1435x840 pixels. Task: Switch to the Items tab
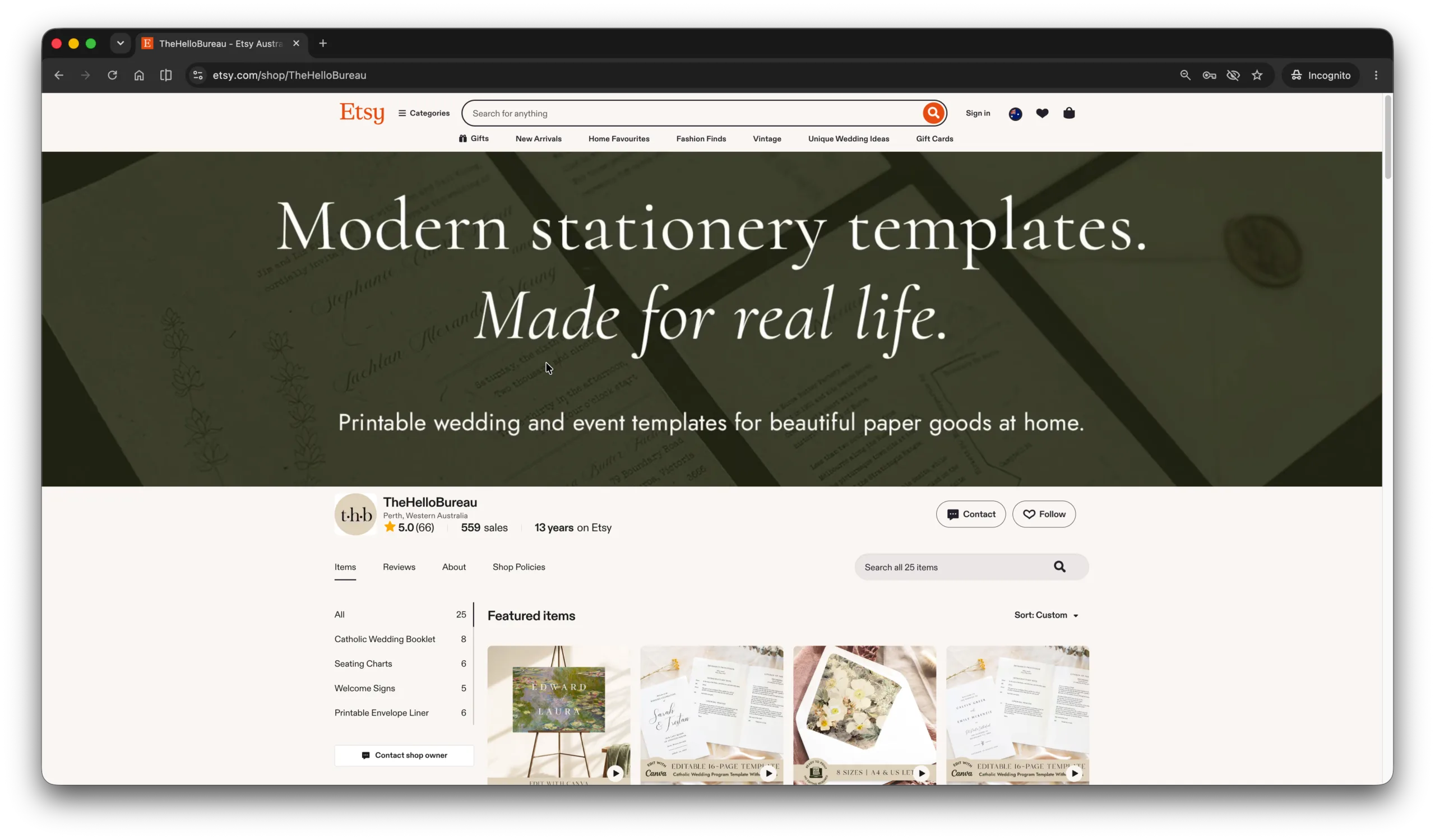(345, 567)
